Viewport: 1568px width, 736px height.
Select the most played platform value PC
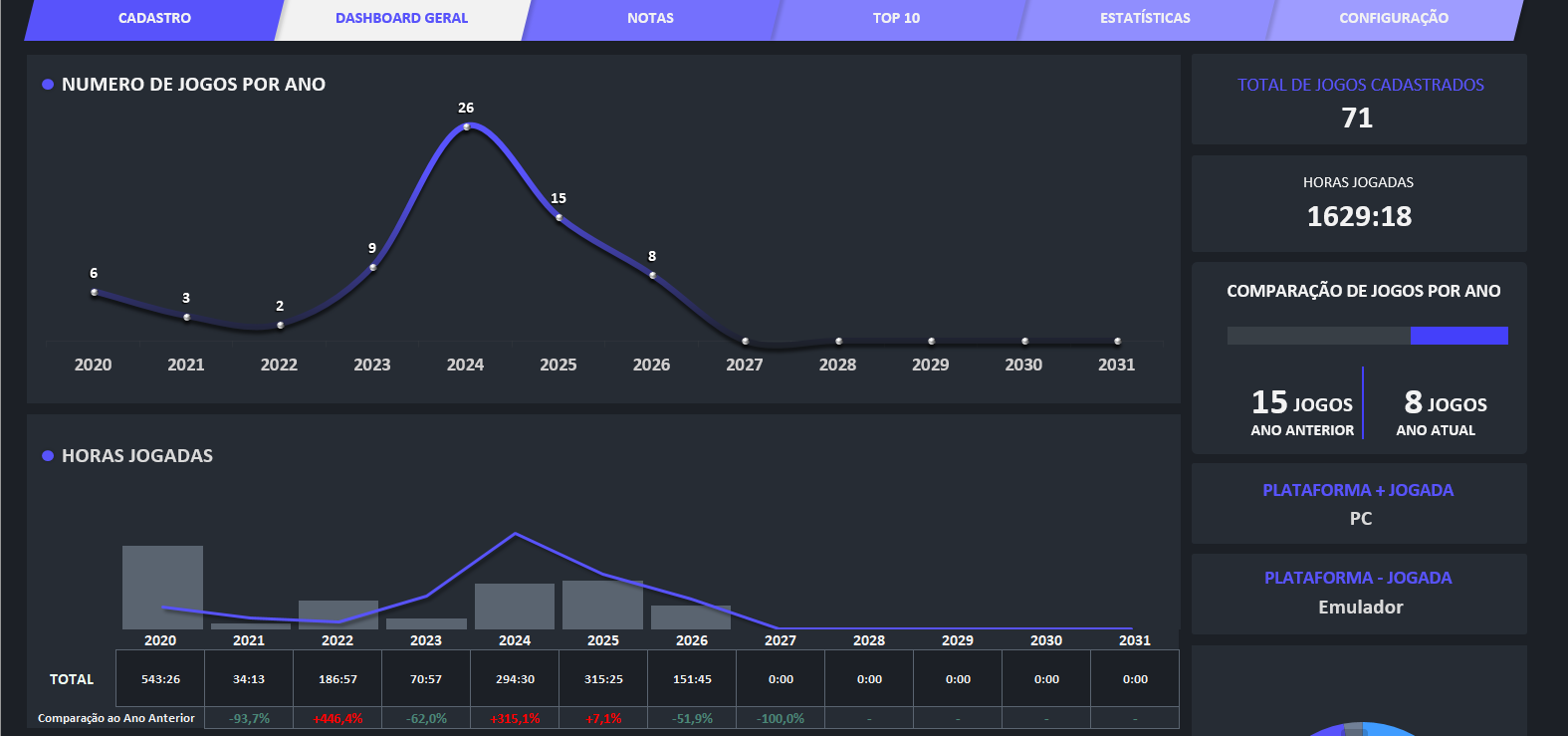click(x=1360, y=519)
